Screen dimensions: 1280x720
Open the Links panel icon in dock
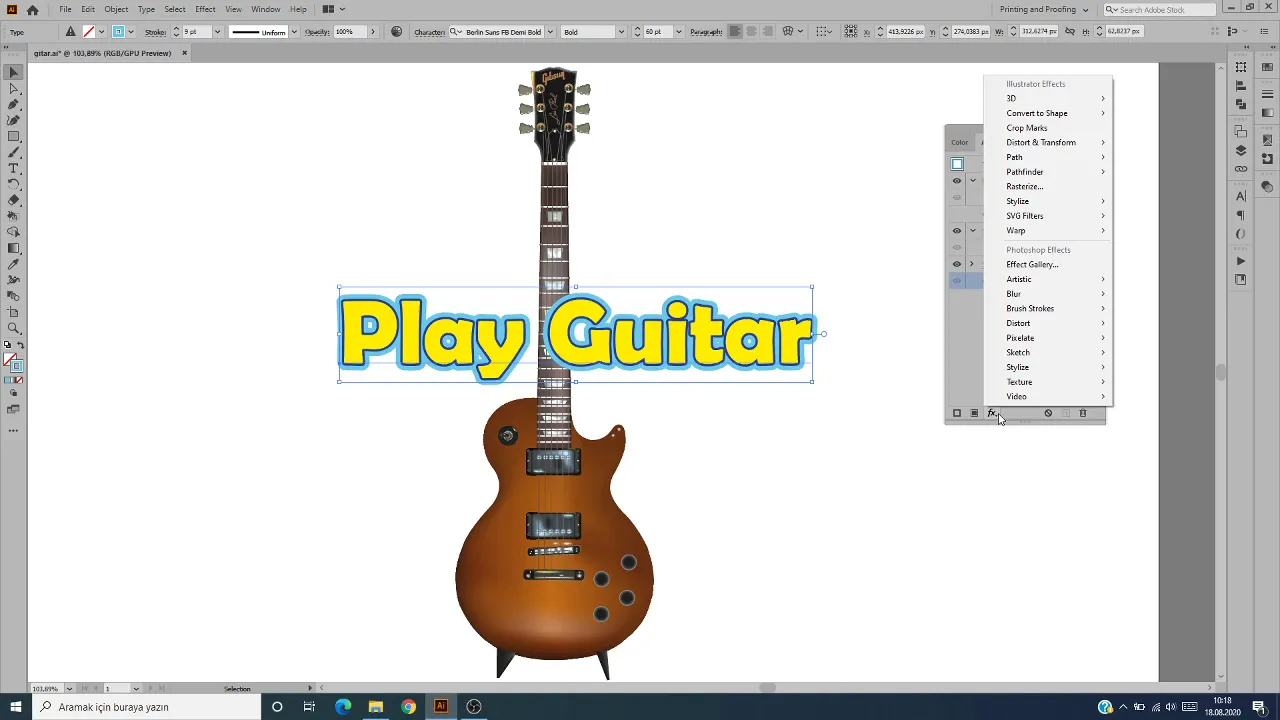(1241, 168)
